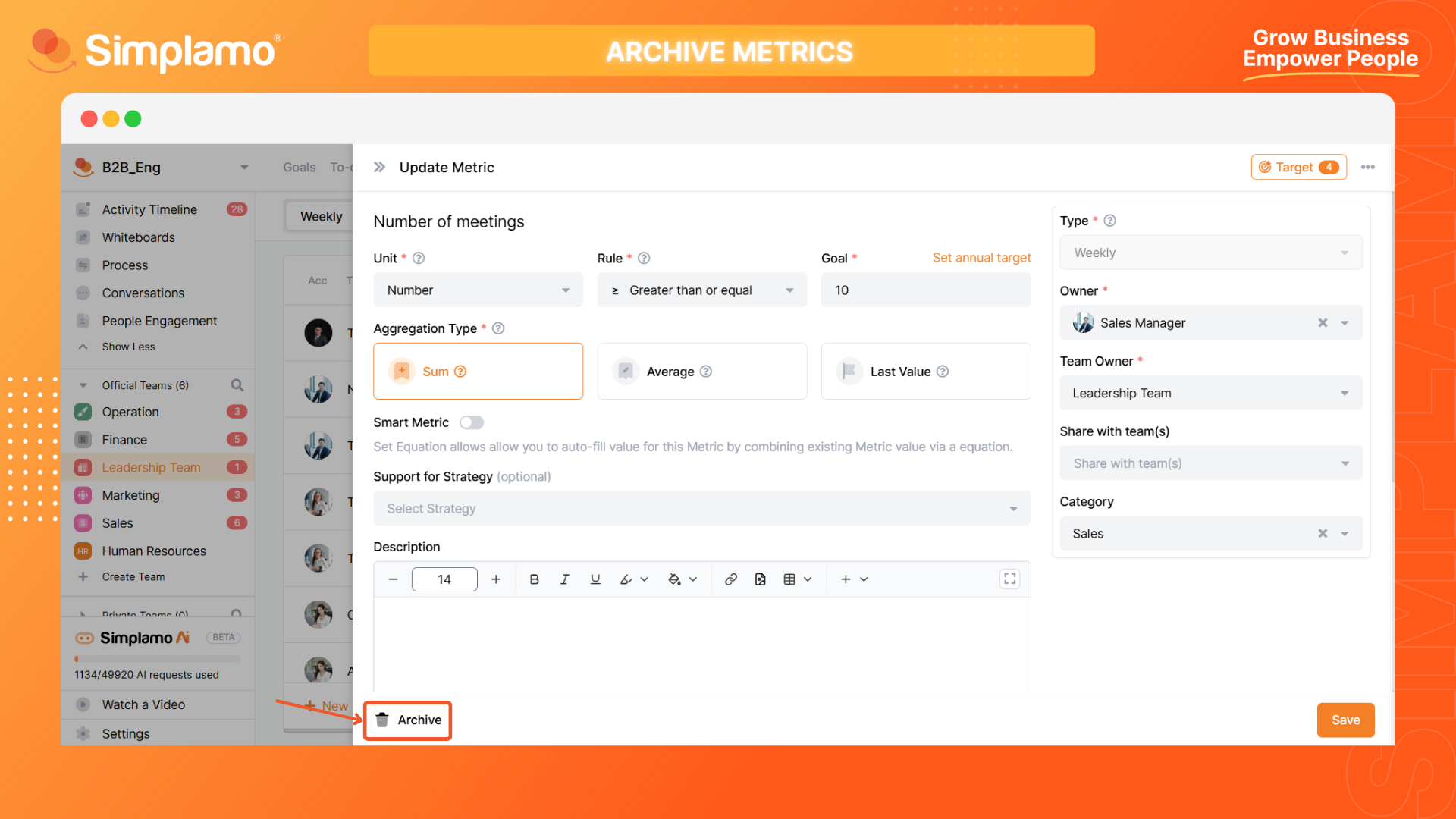Collapse the Update Metric panel with double-chevron icon

tap(379, 167)
